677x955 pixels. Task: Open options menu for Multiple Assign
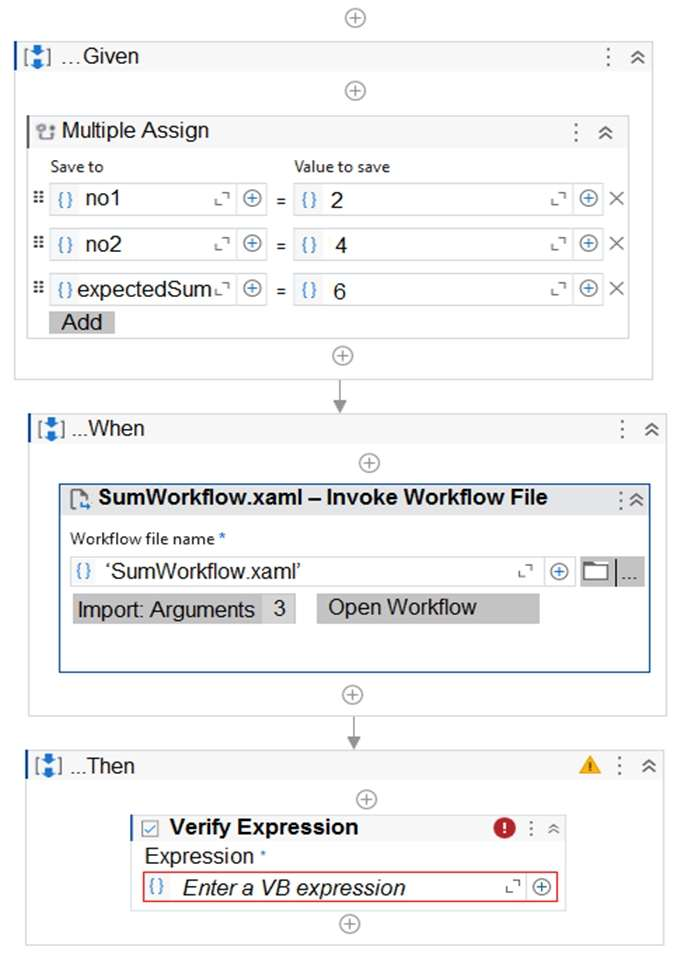click(x=576, y=132)
